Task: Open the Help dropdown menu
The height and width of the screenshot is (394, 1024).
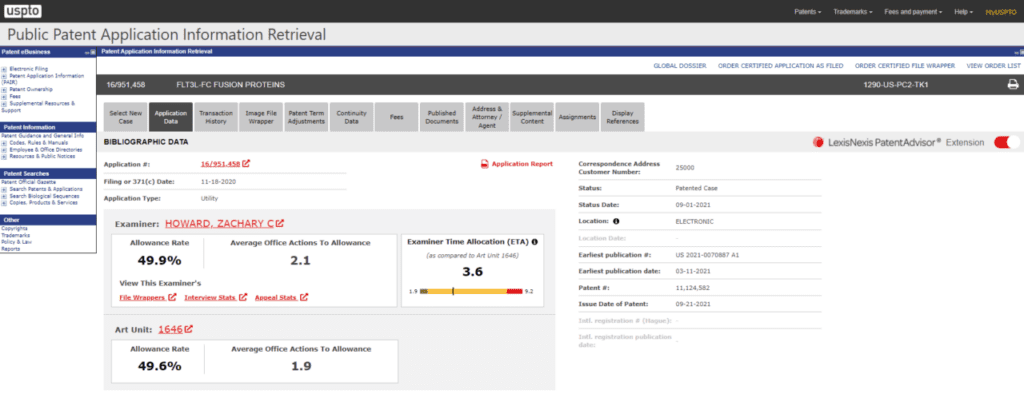Action: [963, 12]
